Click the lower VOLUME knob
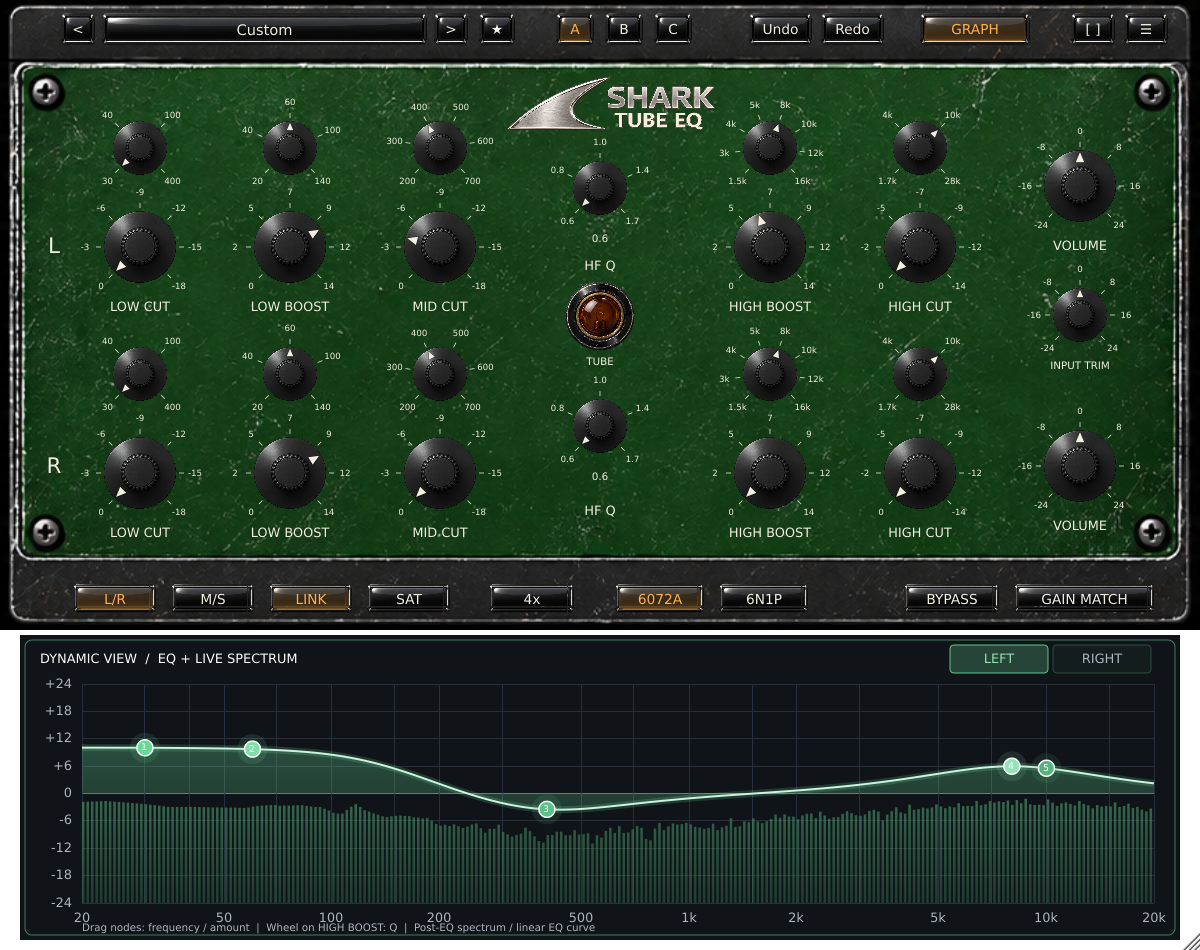 pos(1080,466)
